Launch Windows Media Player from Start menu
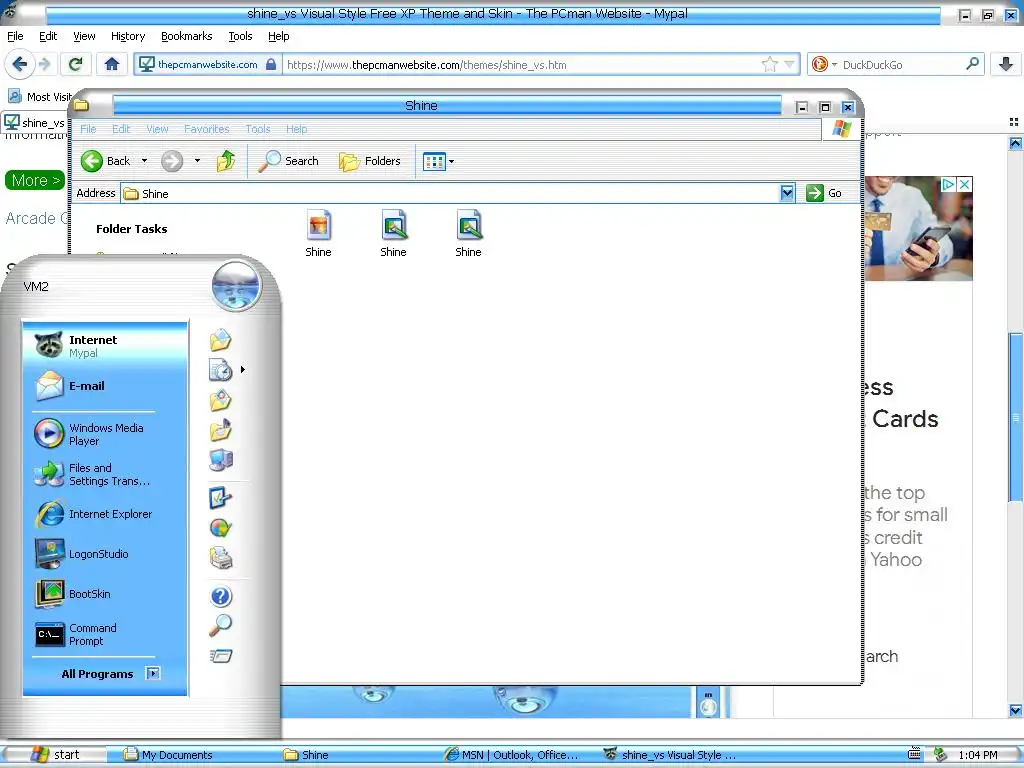The width and height of the screenshot is (1024, 768). [x=106, y=434]
